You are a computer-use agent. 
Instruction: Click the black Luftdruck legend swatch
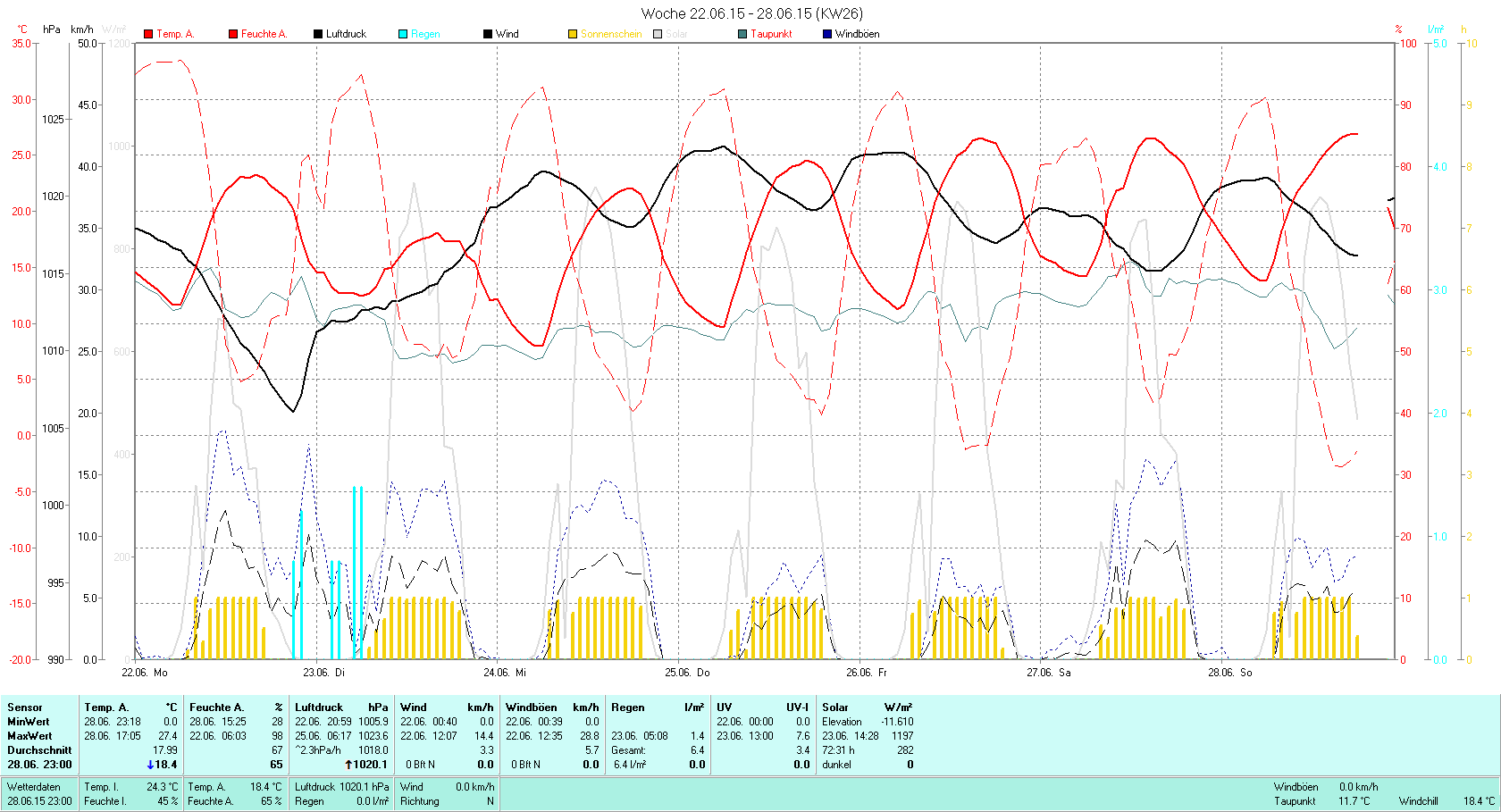[x=318, y=34]
